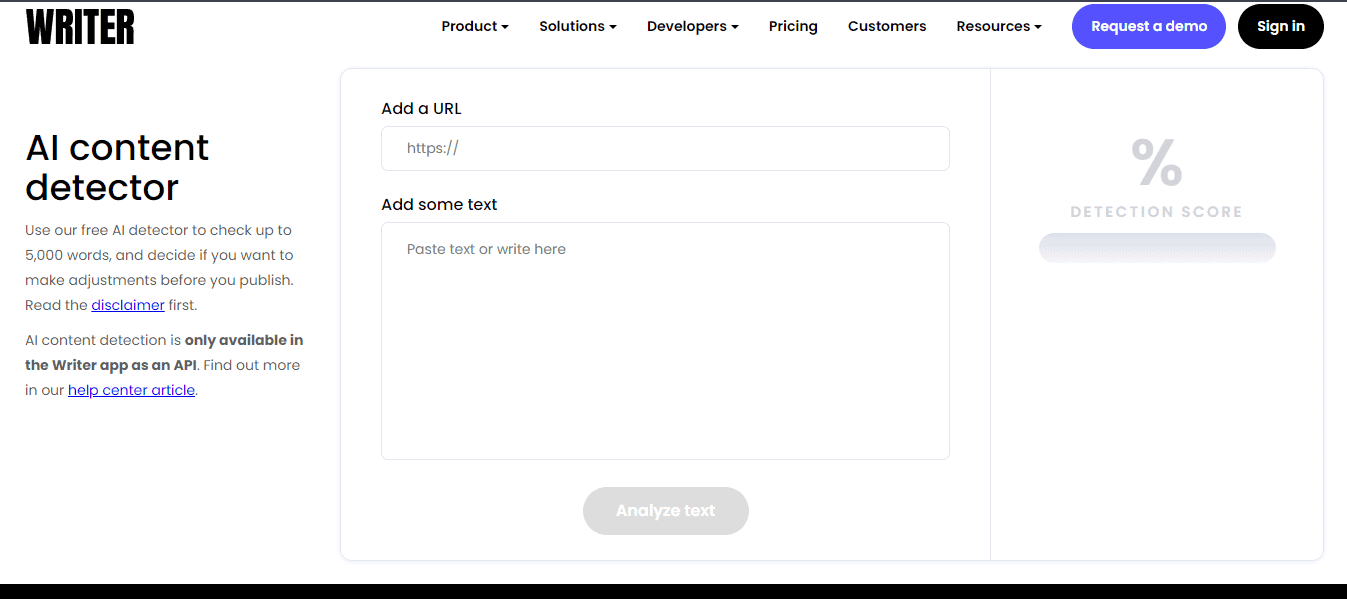Screen dimensions: 1347x599
Task: Expand the Product dropdown menu
Action: pos(474,27)
